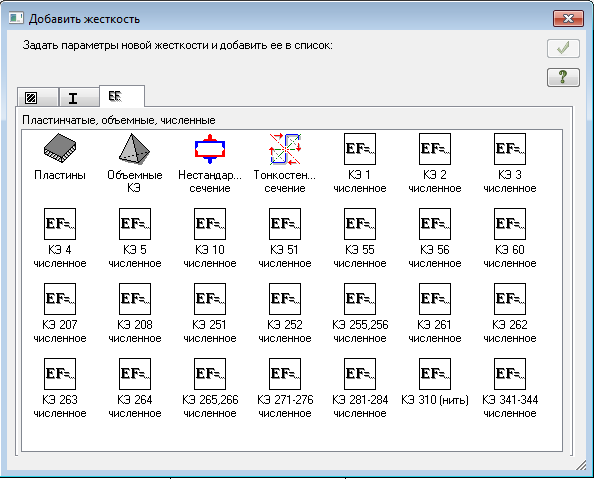The height and width of the screenshot is (479, 594).
Task: Select the КЭ 10 численное icon
Action: (x=210, y=224)
